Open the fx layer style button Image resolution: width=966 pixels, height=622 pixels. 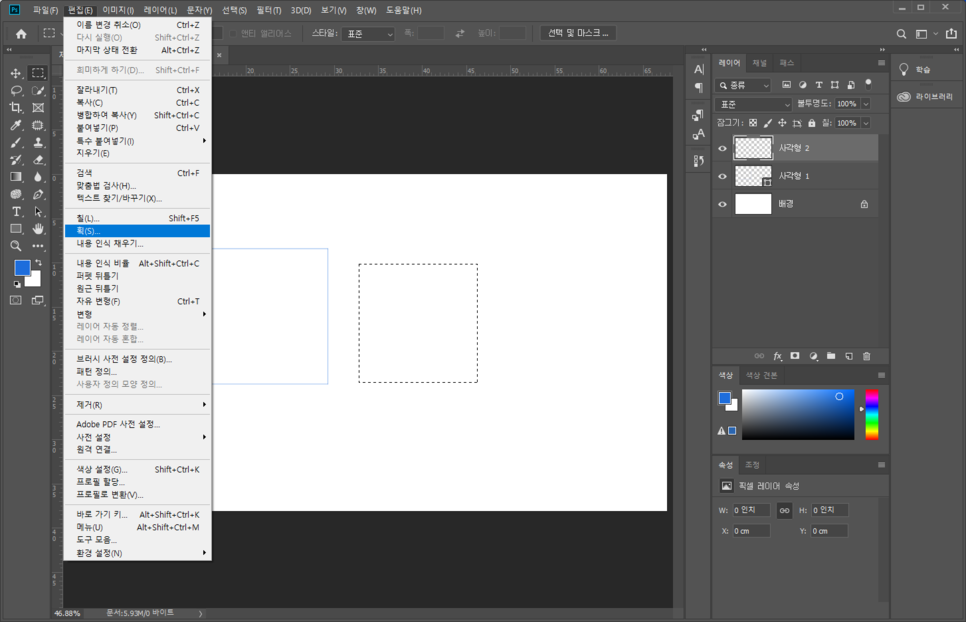tap(777, 356)
